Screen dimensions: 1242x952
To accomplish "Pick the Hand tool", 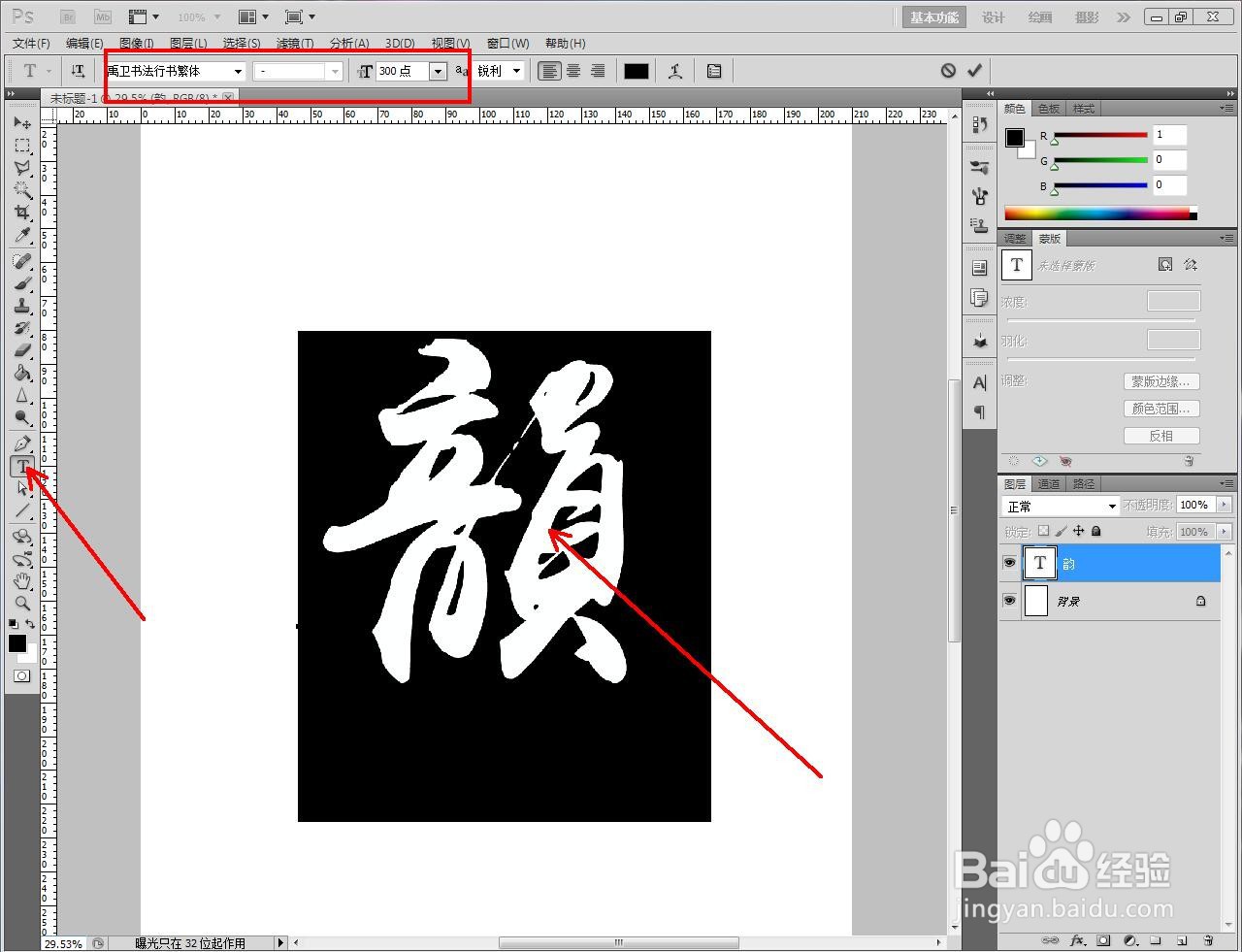I will [22, 581].
